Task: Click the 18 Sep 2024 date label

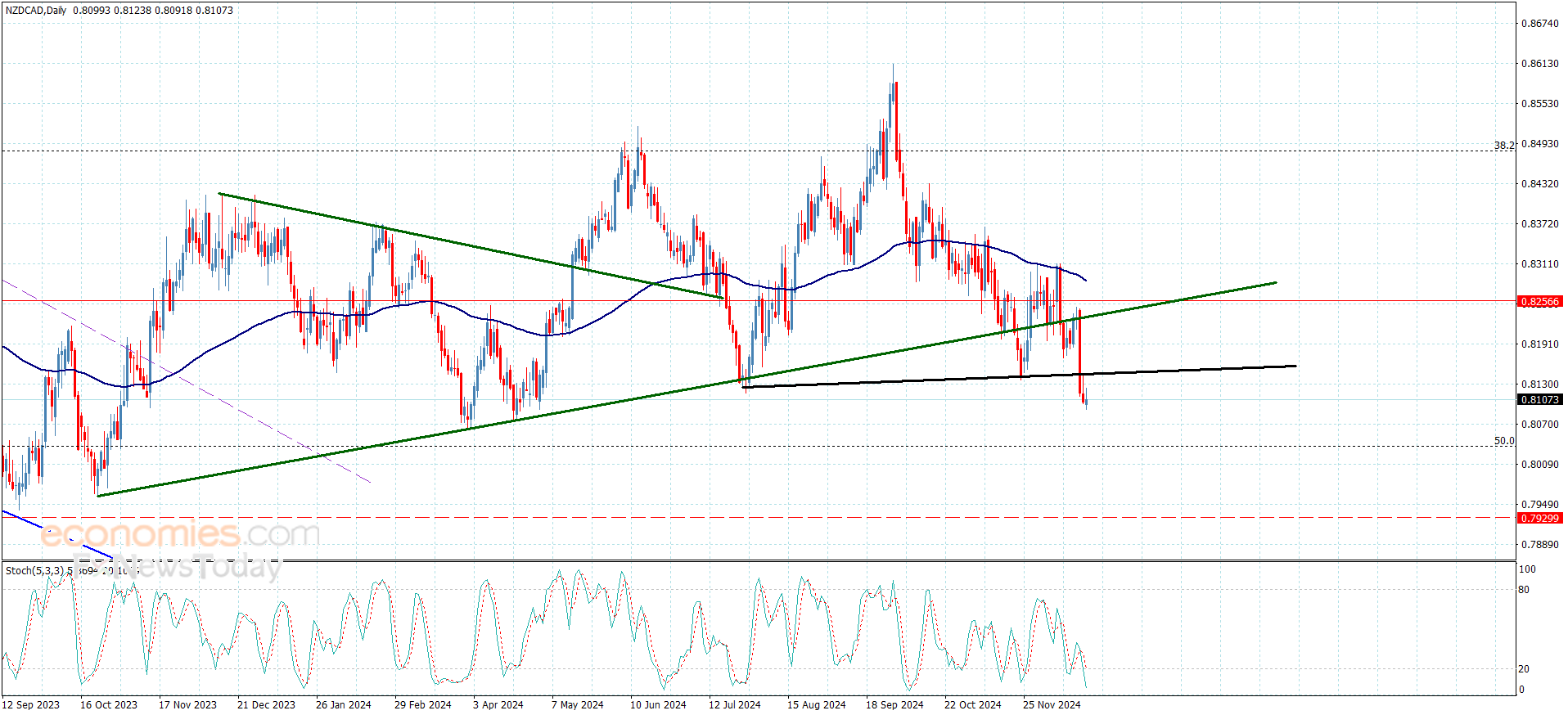Action: click(x=894, y=704)
